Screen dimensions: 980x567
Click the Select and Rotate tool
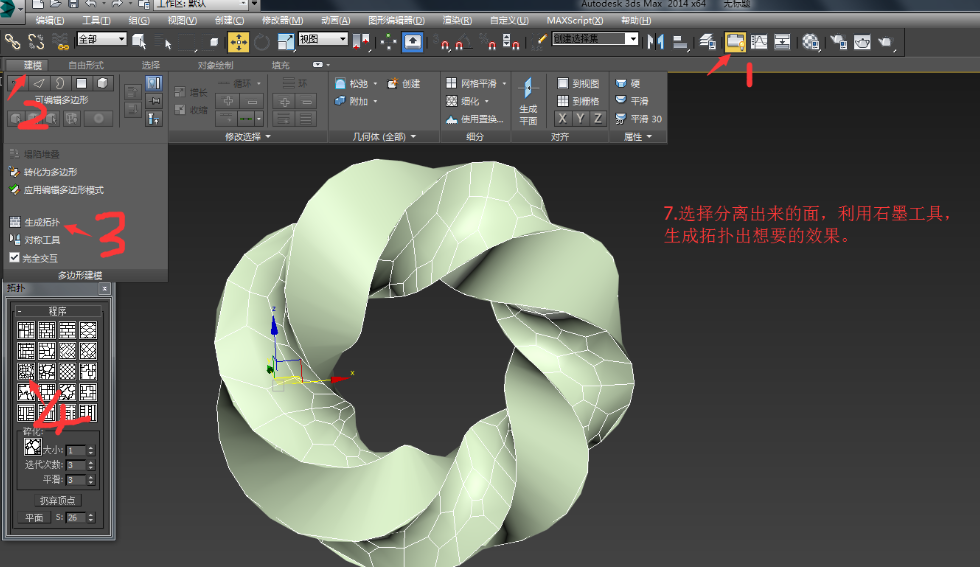click(262, 41)
